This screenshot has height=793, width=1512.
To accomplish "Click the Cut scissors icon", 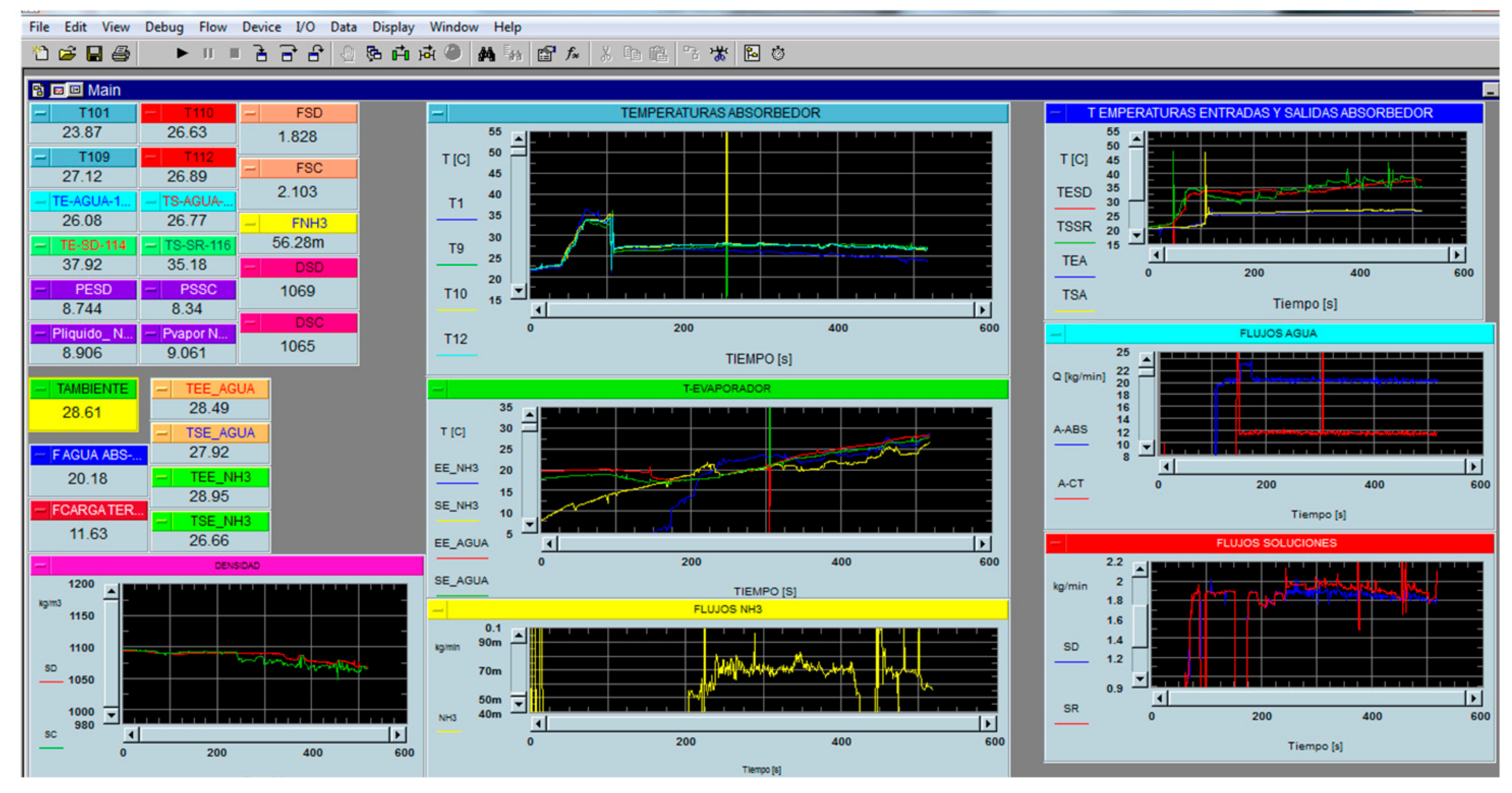I will tap(606, 54).
